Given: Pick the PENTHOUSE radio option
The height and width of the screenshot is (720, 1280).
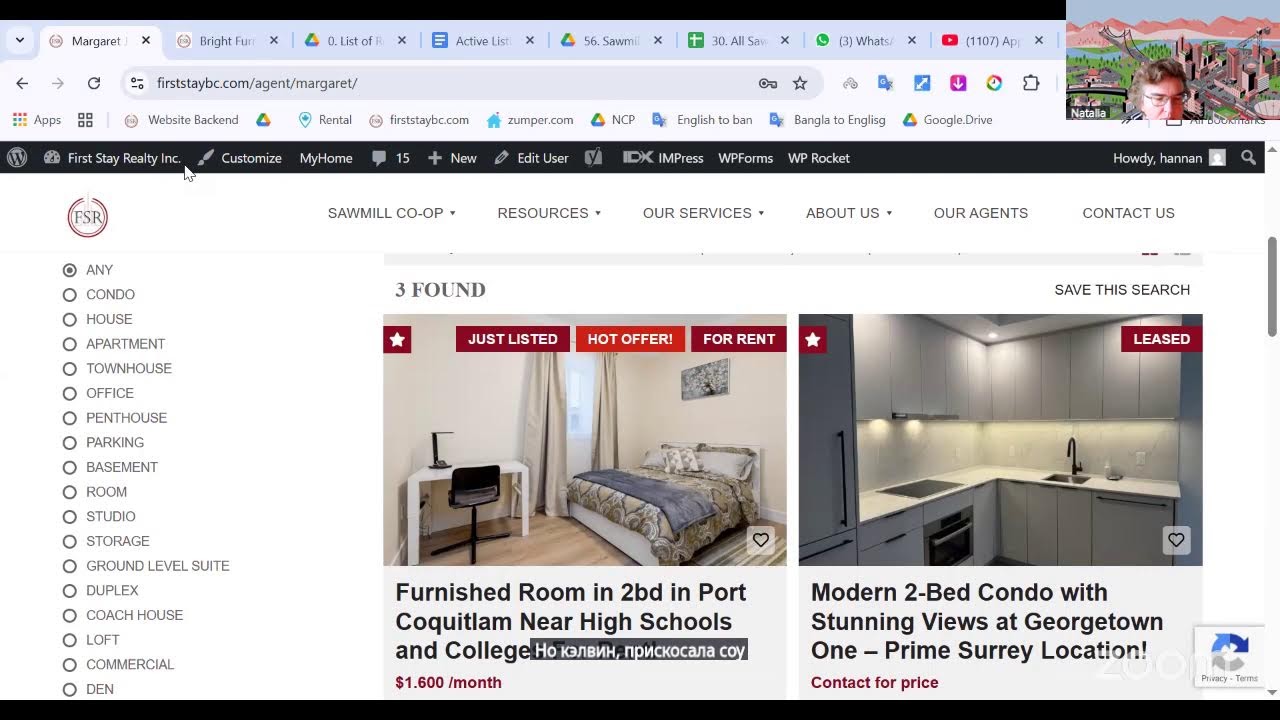Looking at the screenshot, I should 69,418.
